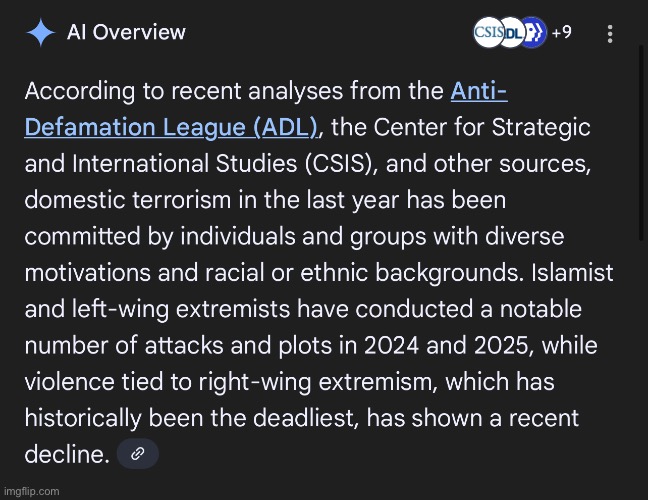Click the link chip icon after "decline."
Screen dimensions: 648x500
click(x=138, y=453)
